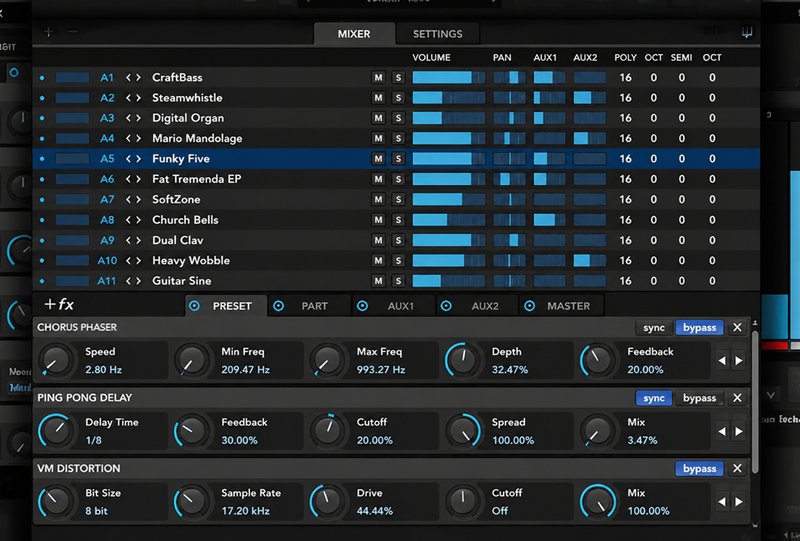Click Delay Time value 1/8
This screenshot has height=541, width=800.
(93, 440)
